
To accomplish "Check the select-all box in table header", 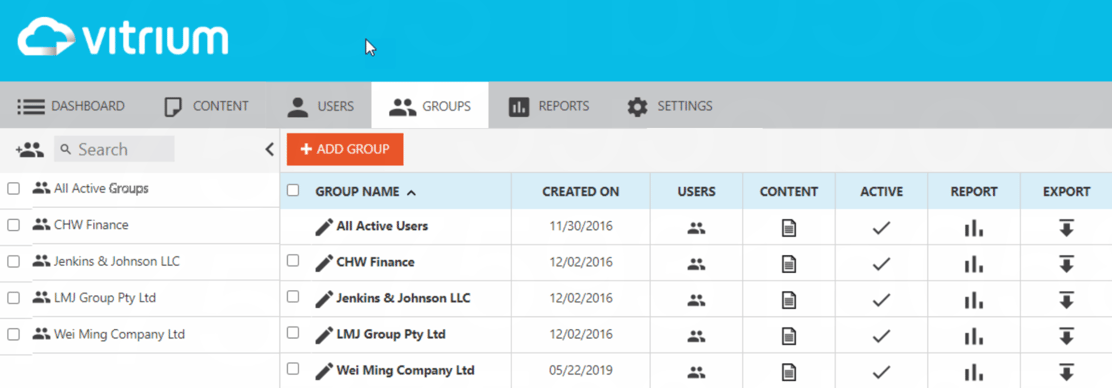I will tap(293, 190).
